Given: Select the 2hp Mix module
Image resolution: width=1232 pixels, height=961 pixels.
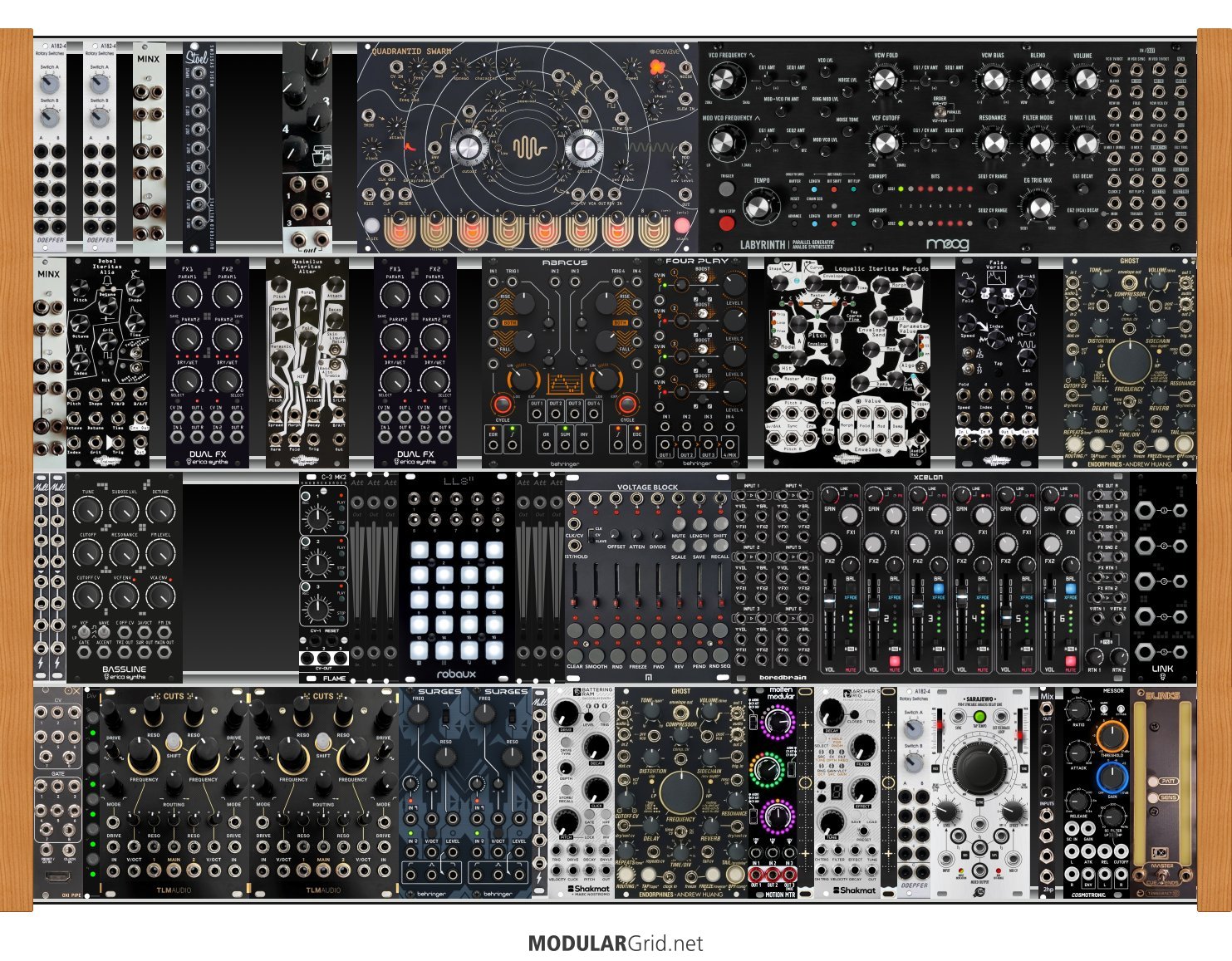Looking at the screenshot, I should (1047, 792).
